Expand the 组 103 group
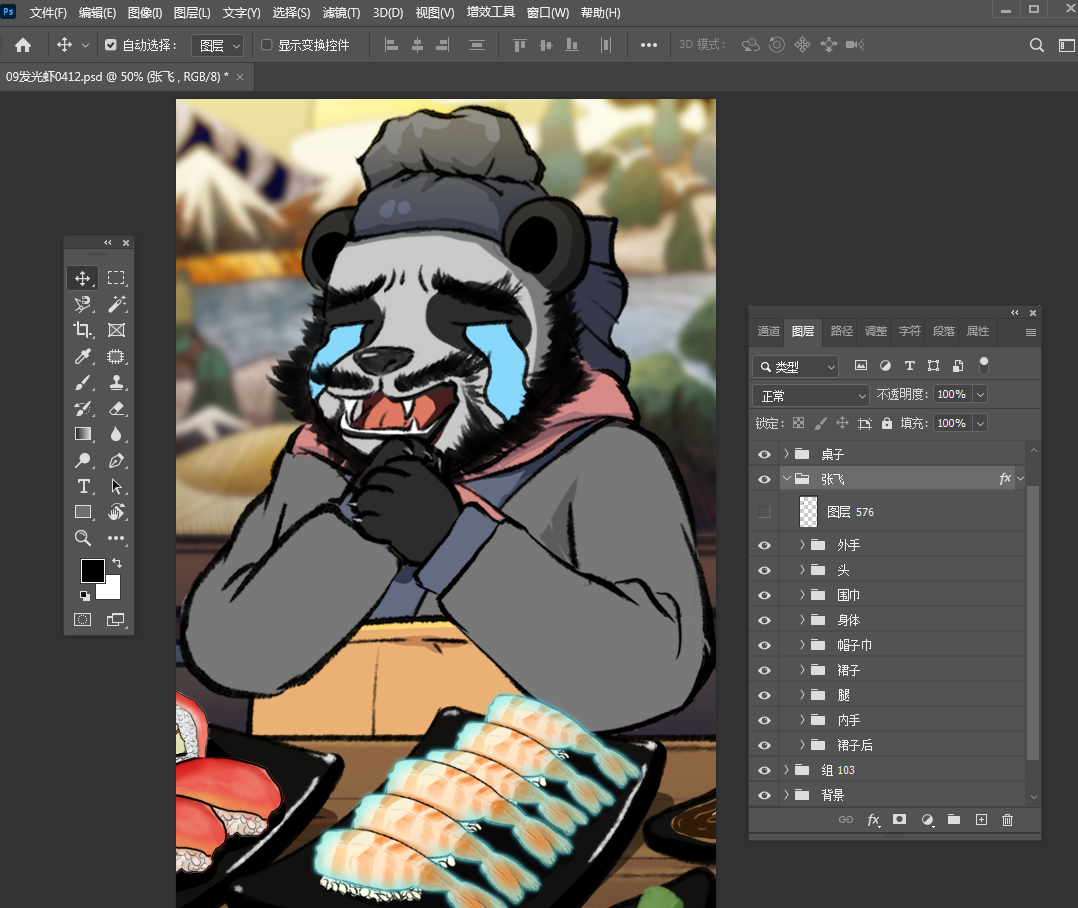This screenshot has width=1078, height=908. (x=786, y=769)
